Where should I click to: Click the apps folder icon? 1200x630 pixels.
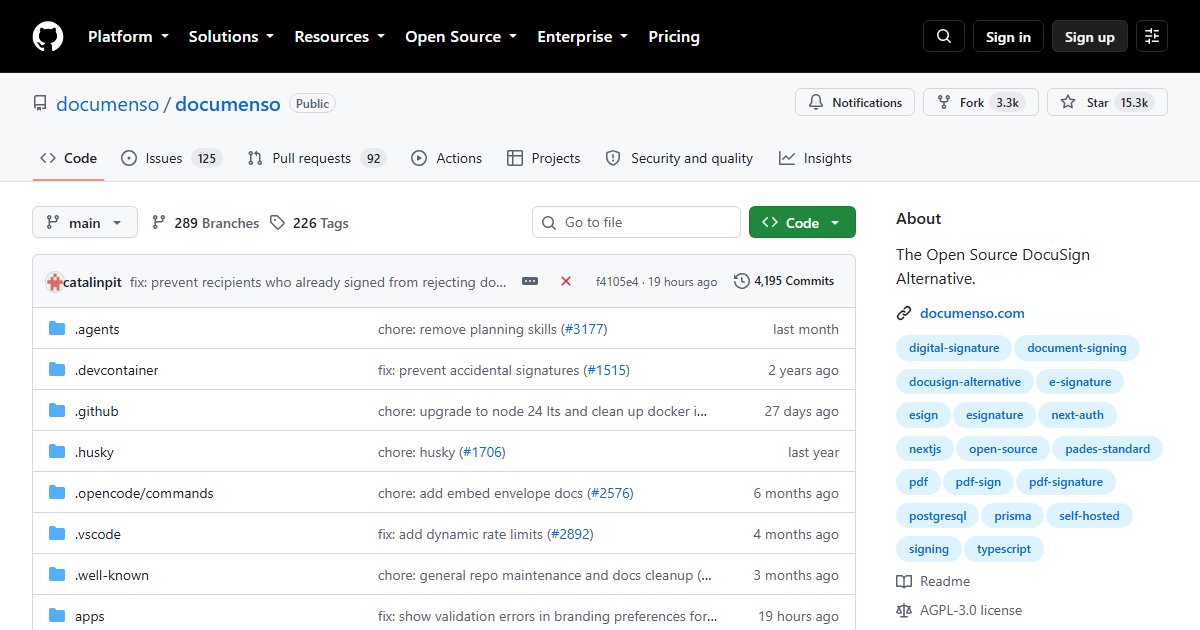pyautogui.click(x=57, y=616)
